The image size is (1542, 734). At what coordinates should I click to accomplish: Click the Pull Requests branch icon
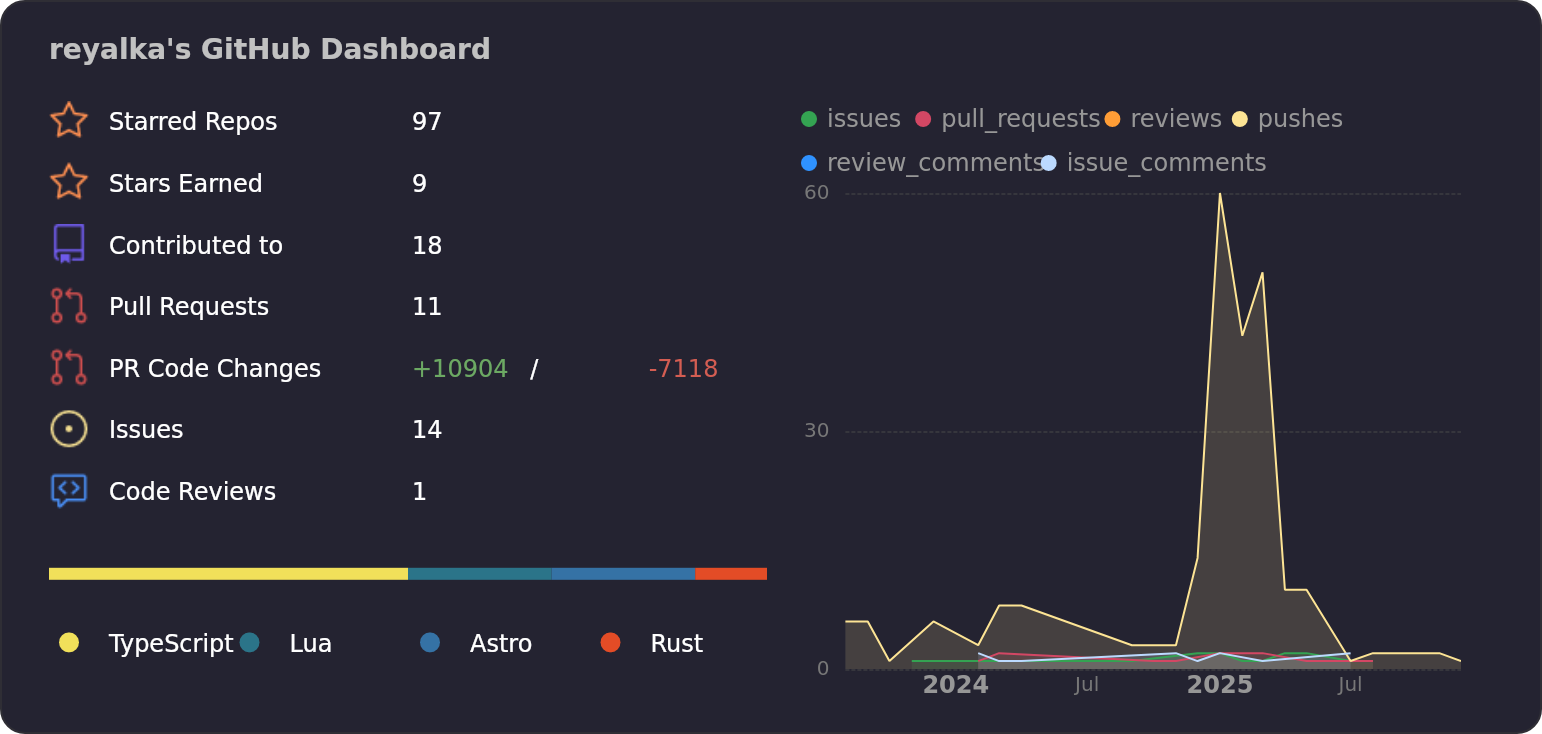[x=68, y=306]
